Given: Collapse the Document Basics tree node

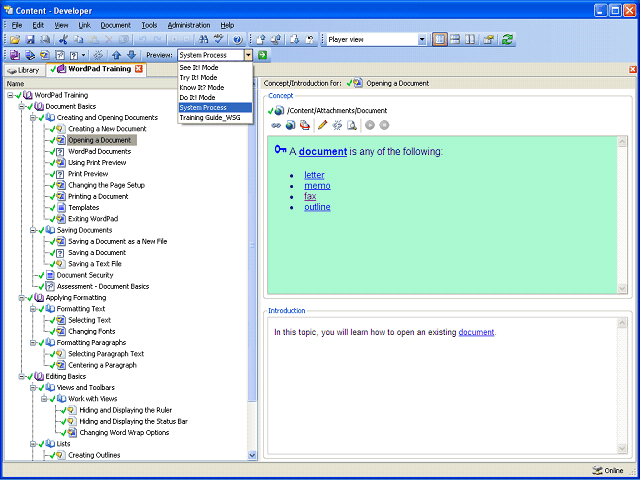Looking at the screenshot, I should pyautogui.click(x=21, y=107).
